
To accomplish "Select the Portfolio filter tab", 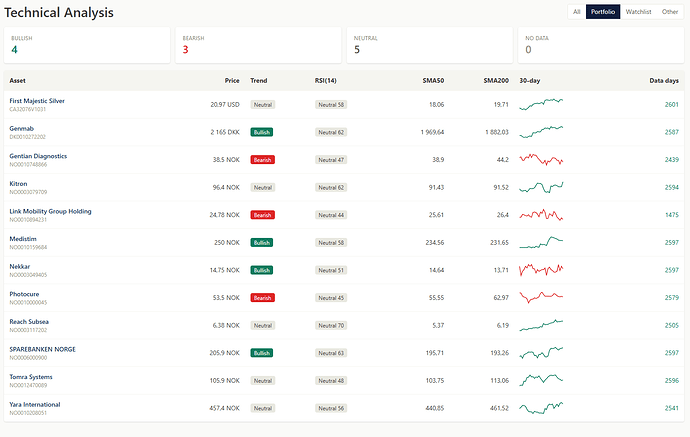I will pyautogui.click(x=603, y=12).
